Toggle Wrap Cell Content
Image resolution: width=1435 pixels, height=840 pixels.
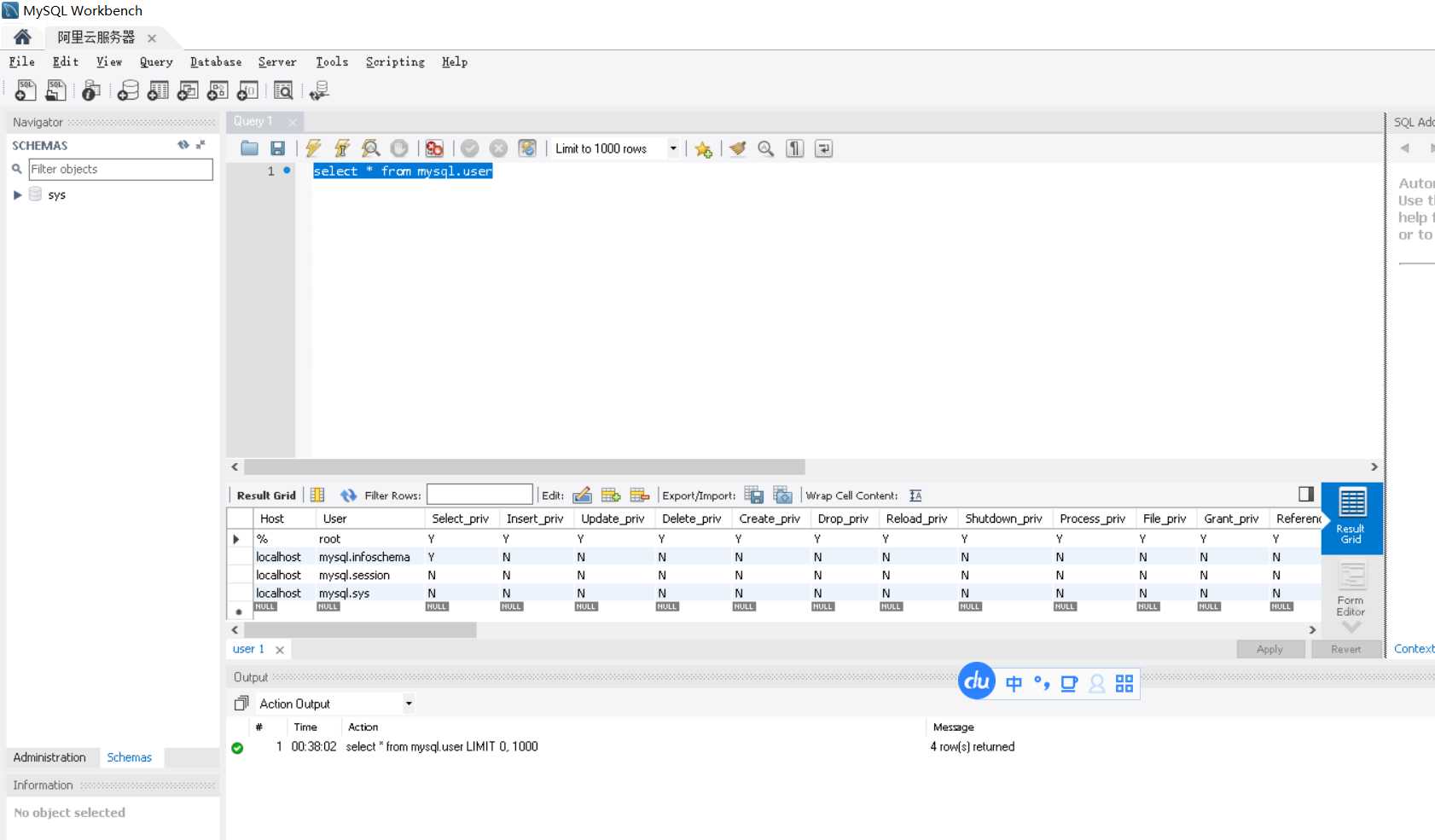click(915, 495)
